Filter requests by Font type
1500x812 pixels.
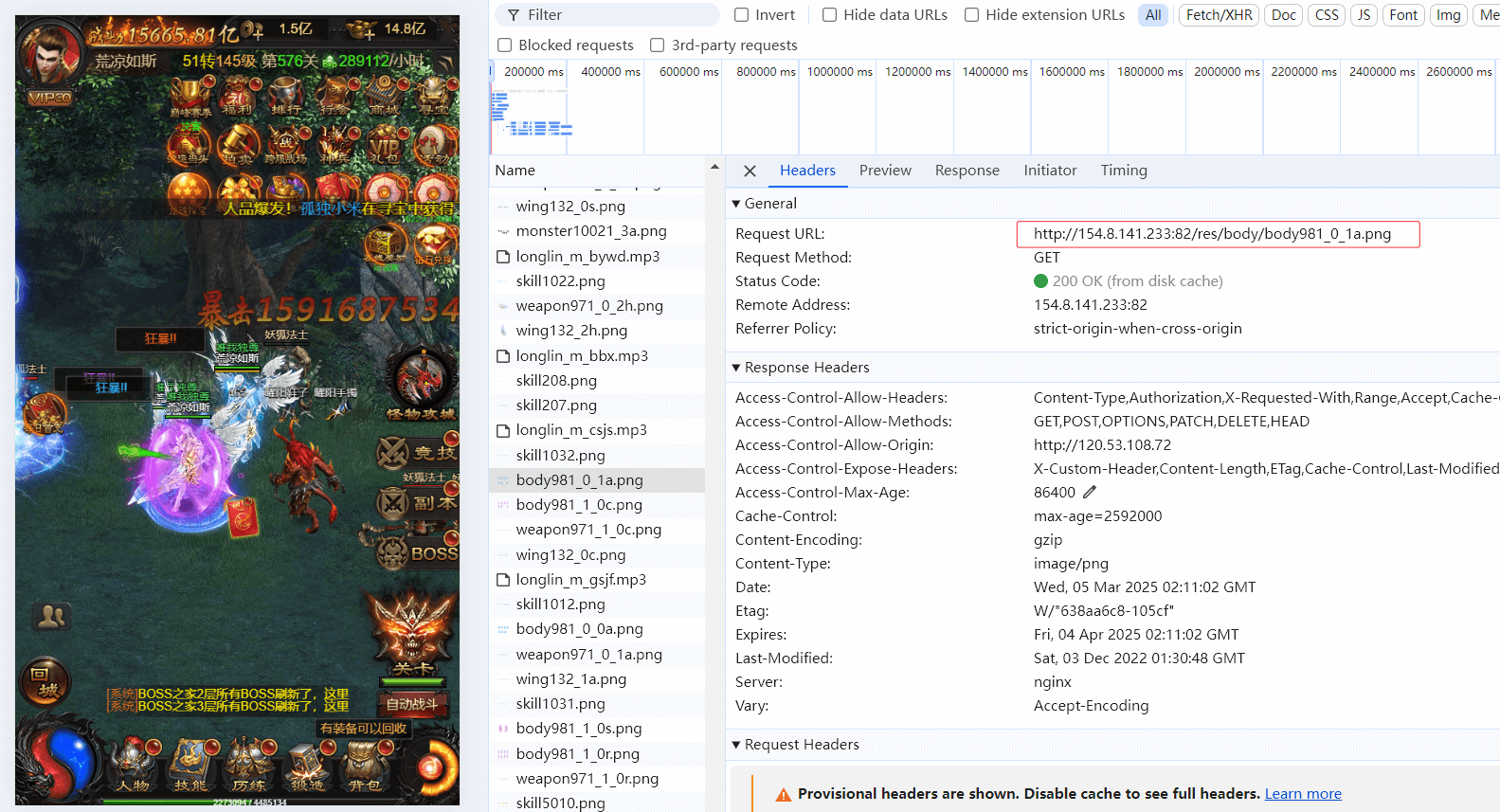(x=1403, y=15)
